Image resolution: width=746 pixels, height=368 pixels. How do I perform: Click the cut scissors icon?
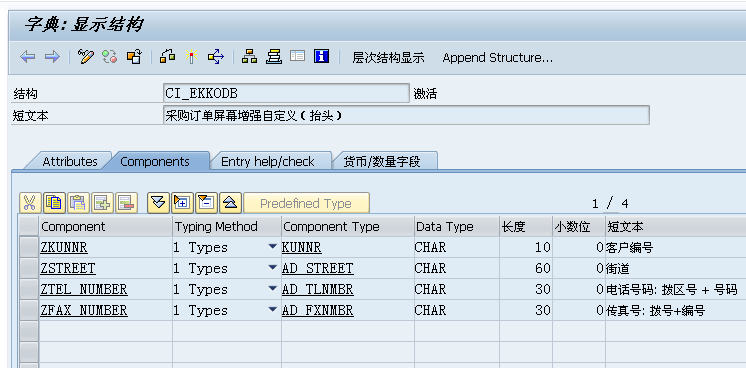[x=29, y=203]
